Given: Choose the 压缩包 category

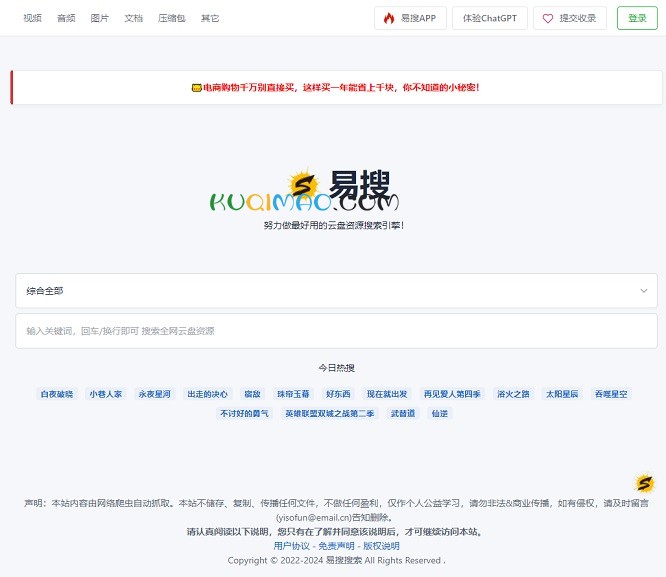Looking at the screenshot, I should [x=172, y=18].
